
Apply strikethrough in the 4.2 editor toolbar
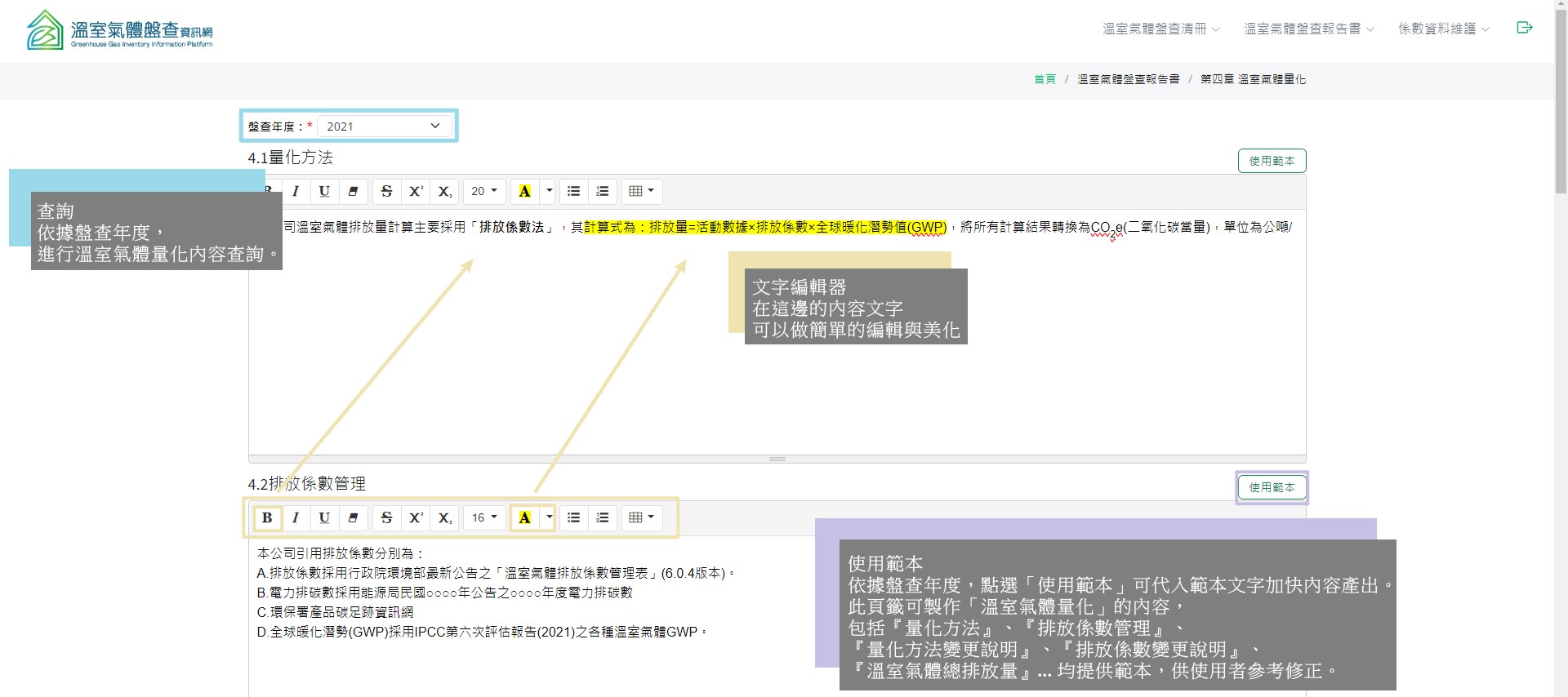[387, 517]
